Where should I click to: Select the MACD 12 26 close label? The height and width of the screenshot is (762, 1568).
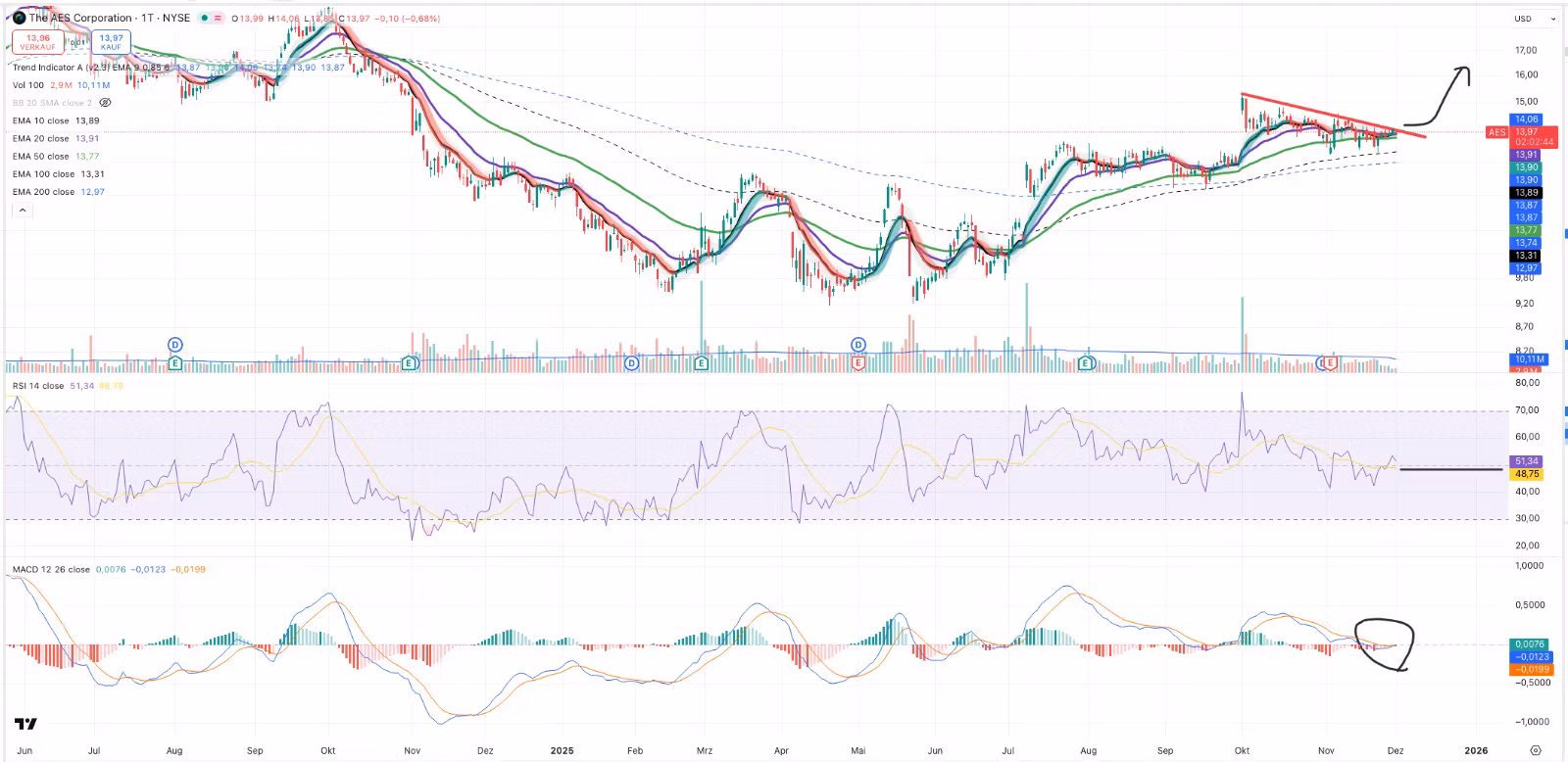point(51,569)
